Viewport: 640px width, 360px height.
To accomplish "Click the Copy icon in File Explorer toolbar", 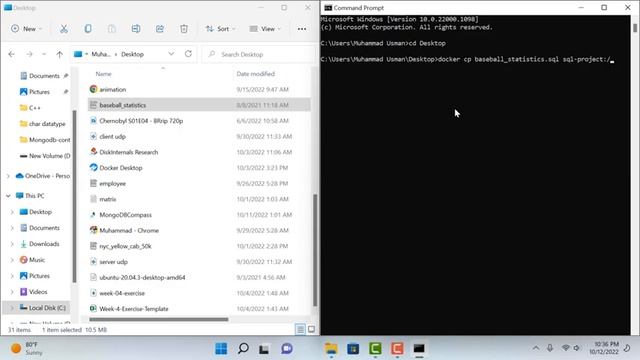I will (x=88, y=29).
